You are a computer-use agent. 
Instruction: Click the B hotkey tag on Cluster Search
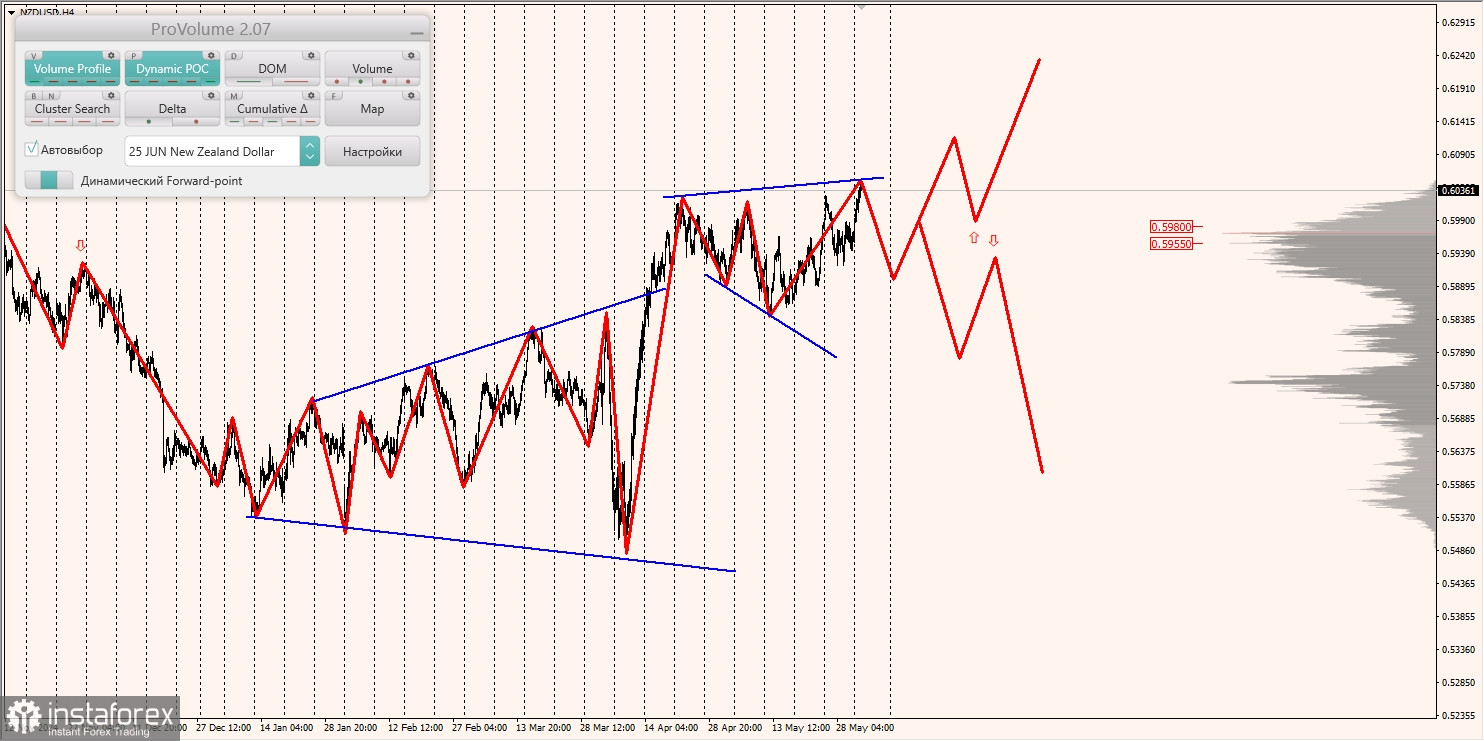[x=34, y=96]
